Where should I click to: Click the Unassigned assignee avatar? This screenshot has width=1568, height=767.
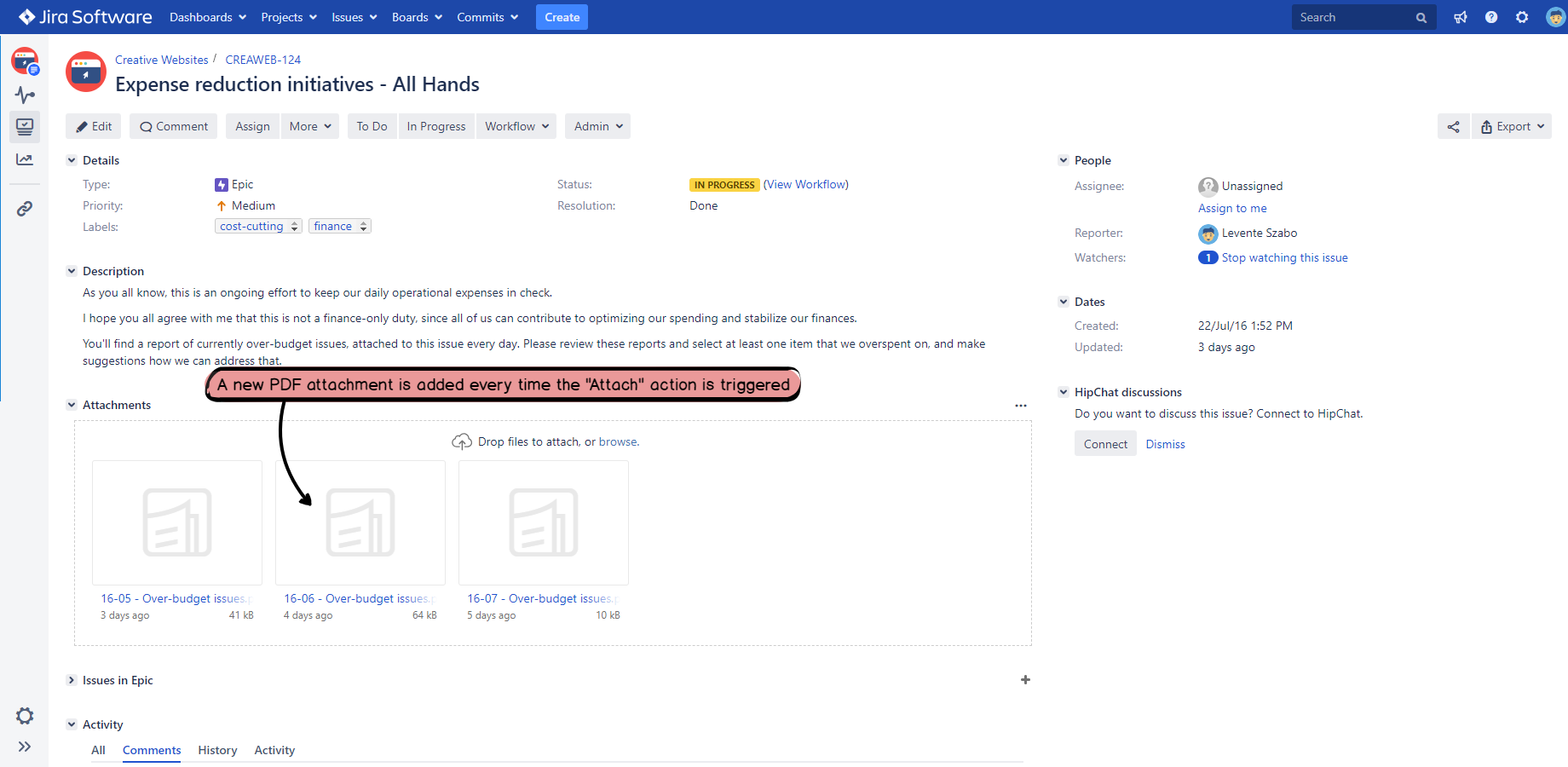(x=1208, y=187)
